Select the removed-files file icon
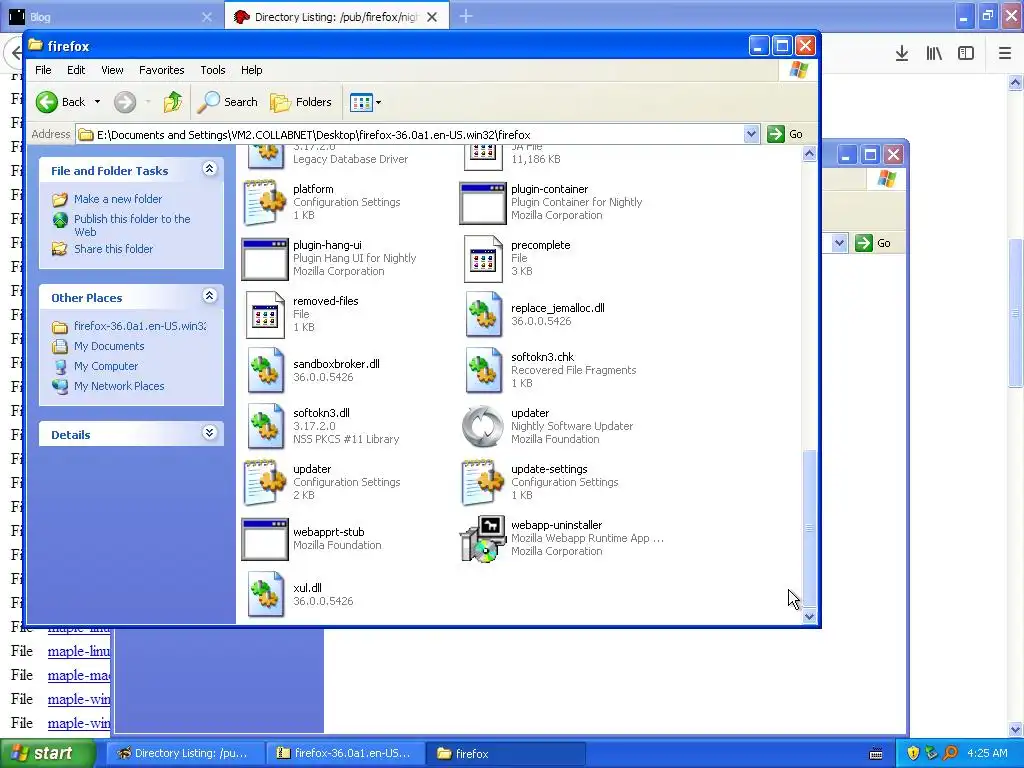The width and height of the screenshot is (1024, 768). 264,315
